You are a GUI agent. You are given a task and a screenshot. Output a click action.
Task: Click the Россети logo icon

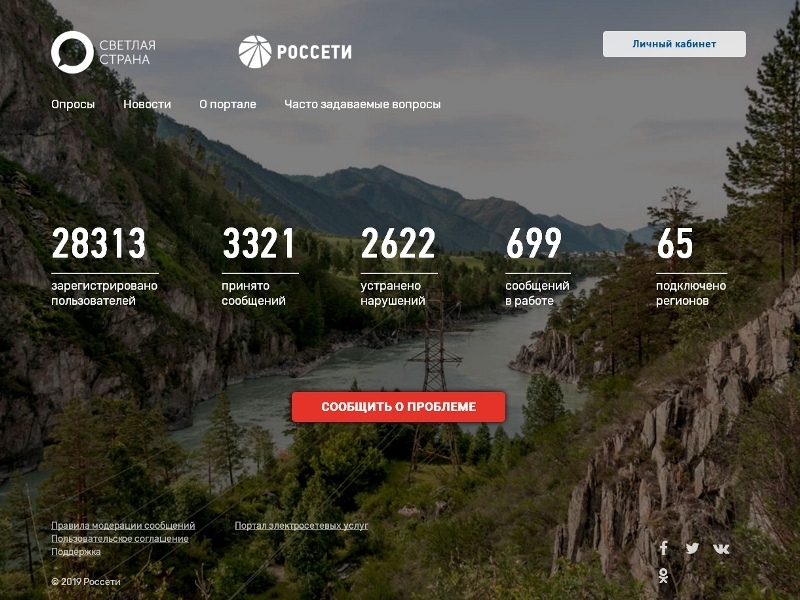[x=255, y=52]
